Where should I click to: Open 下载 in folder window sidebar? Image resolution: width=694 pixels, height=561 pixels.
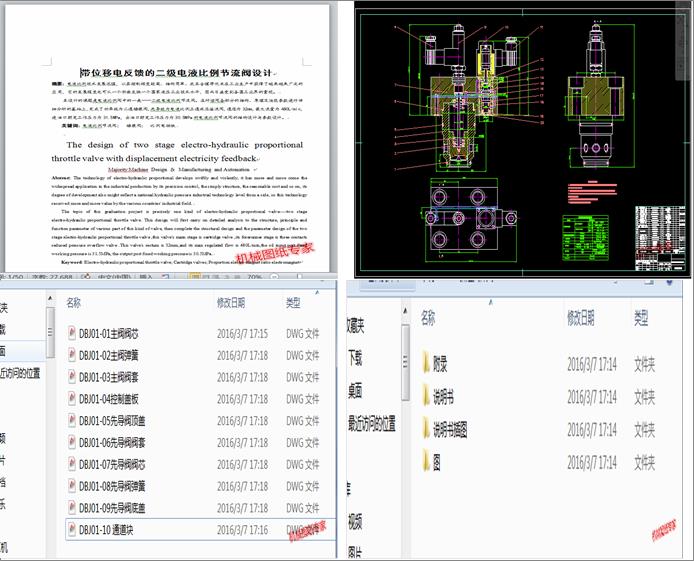point(355,358)
